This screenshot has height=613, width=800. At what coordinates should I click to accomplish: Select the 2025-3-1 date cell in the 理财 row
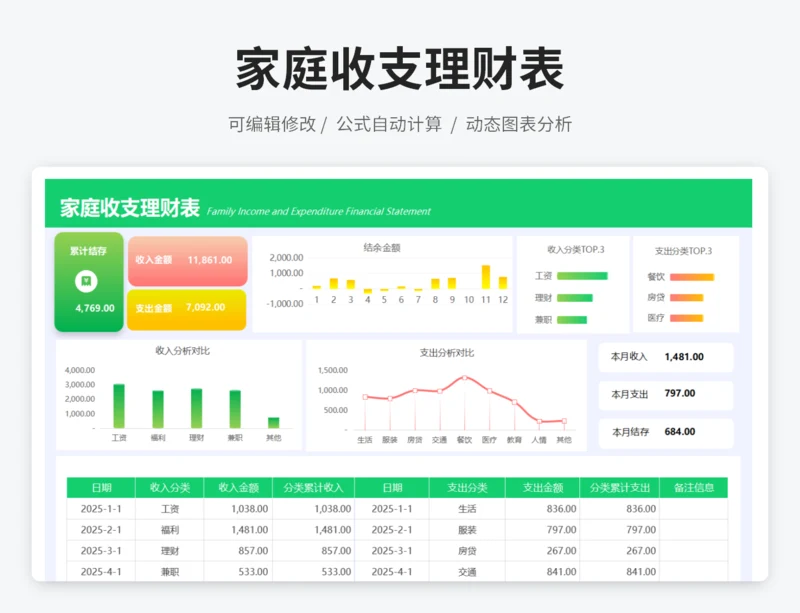pyautogui.click(x=101, y=551)
